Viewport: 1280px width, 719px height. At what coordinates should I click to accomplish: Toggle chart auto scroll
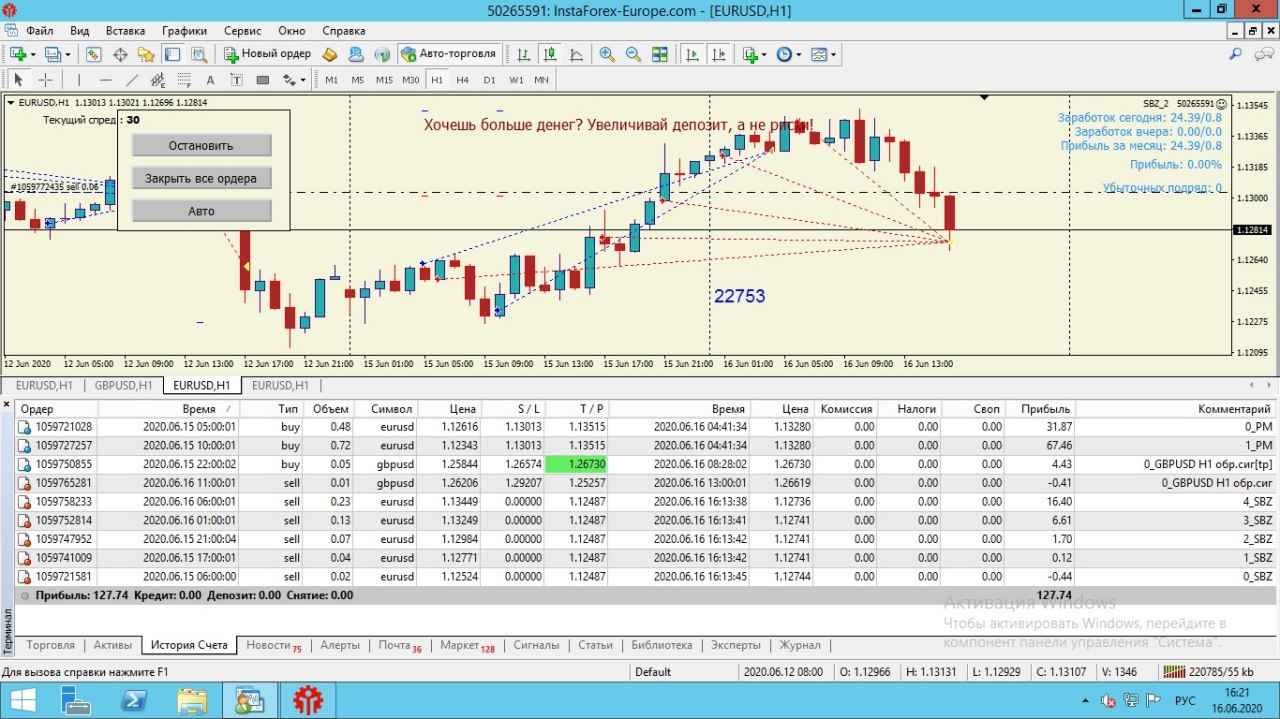click(692, 54)
